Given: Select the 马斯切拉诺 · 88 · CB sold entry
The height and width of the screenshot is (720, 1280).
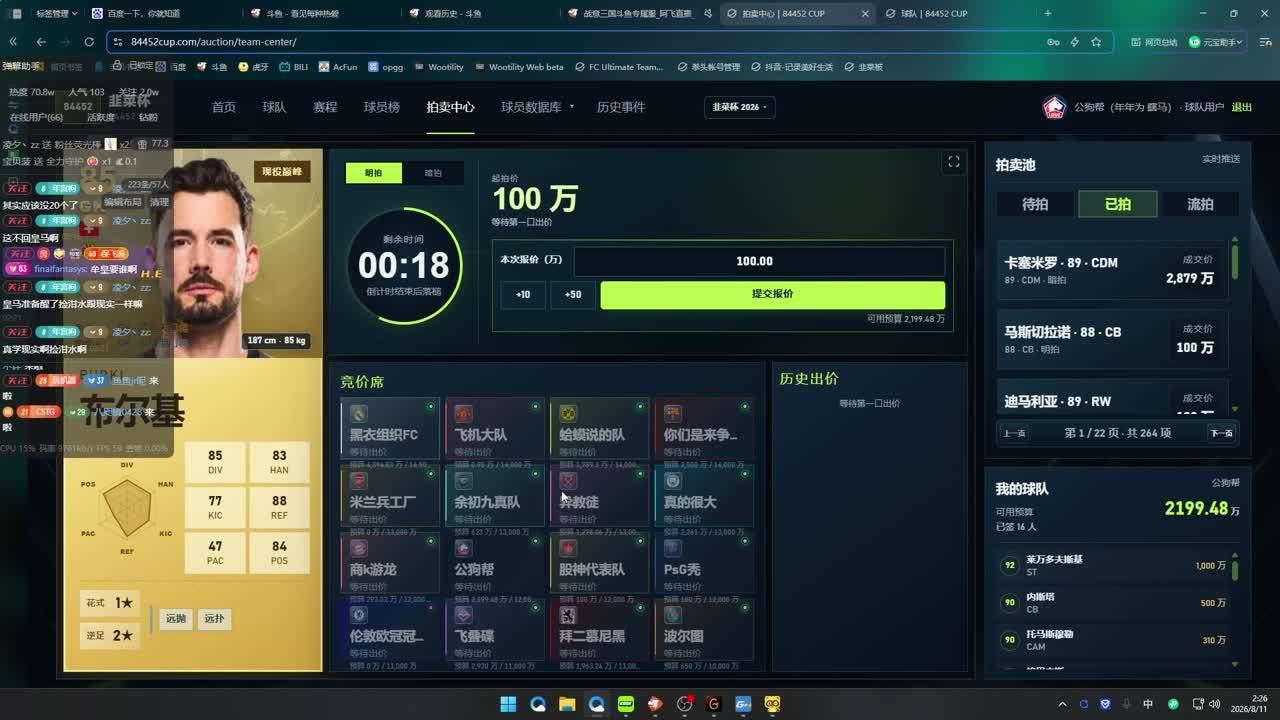Looking at the screenshot, I should coord(1113,339).
